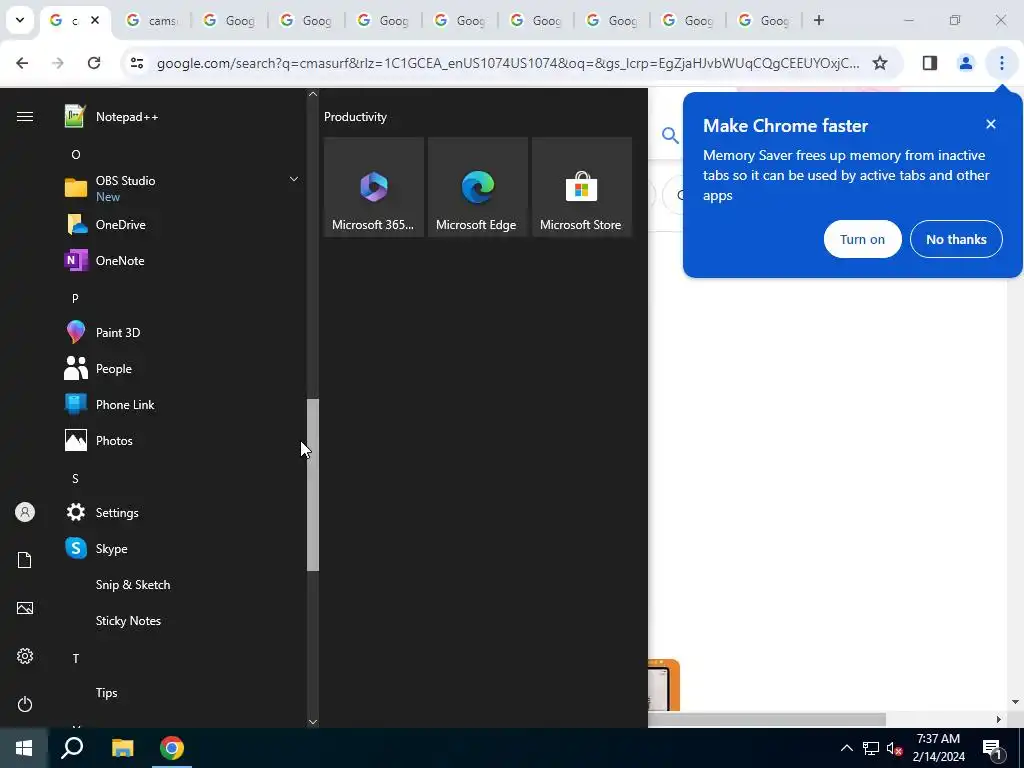The image size is (1024, 768).
Task: Open Chrome's tab search dropdown
Action: pos(20,20)
